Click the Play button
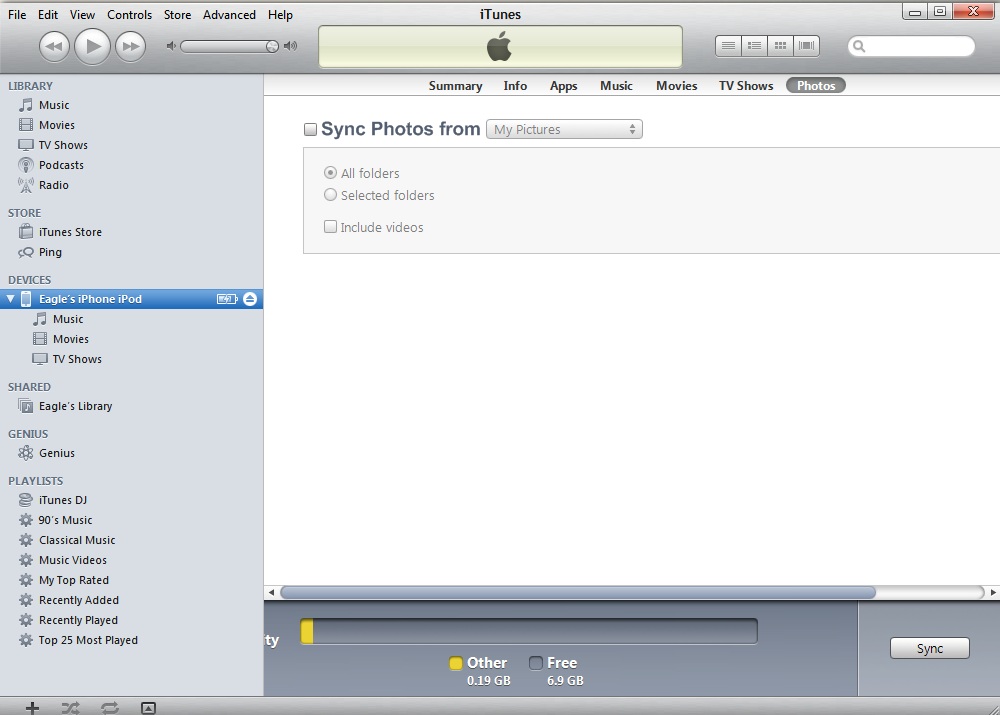 point(92,46)
